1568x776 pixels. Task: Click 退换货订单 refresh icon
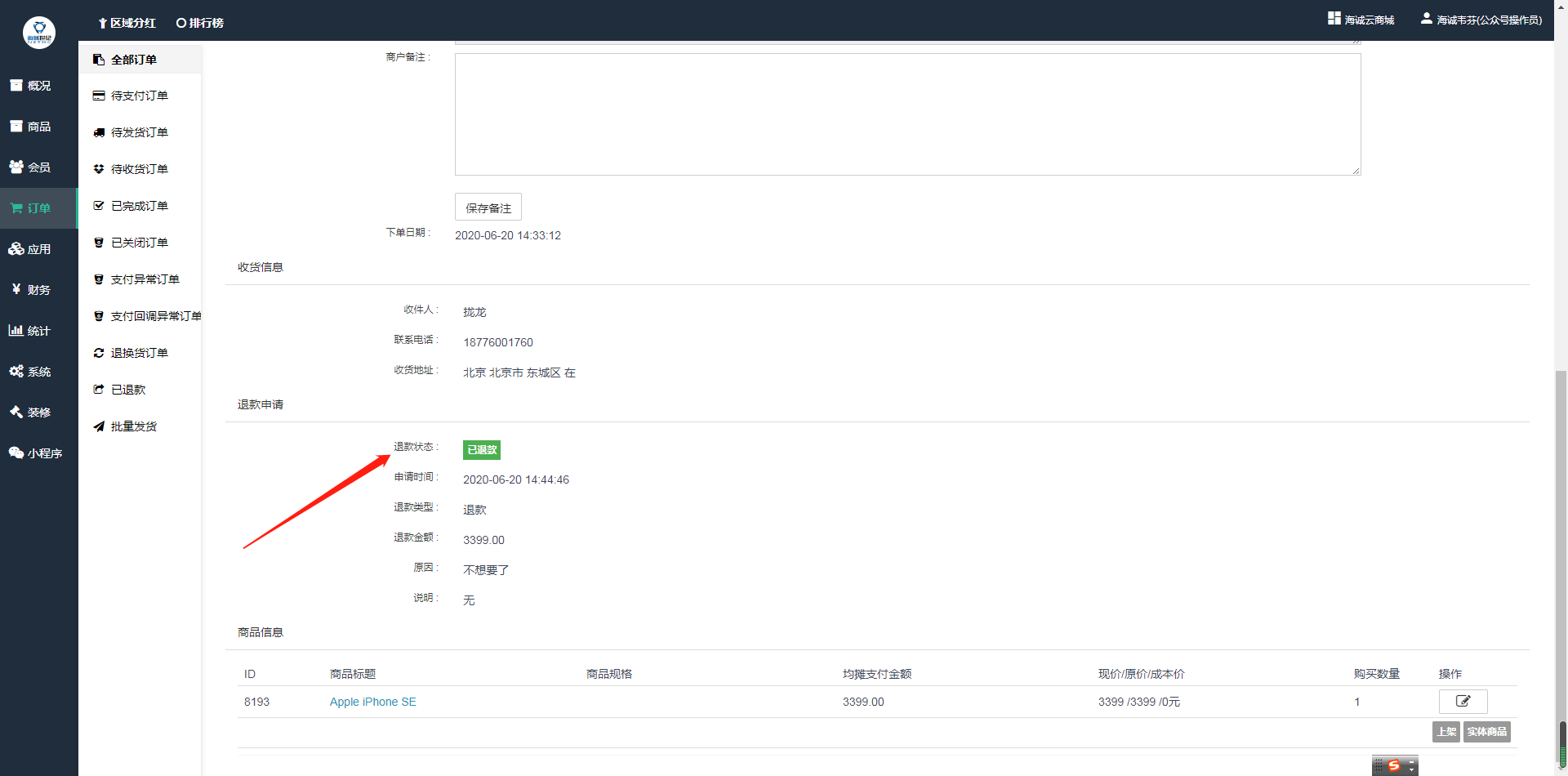[99, 353]
